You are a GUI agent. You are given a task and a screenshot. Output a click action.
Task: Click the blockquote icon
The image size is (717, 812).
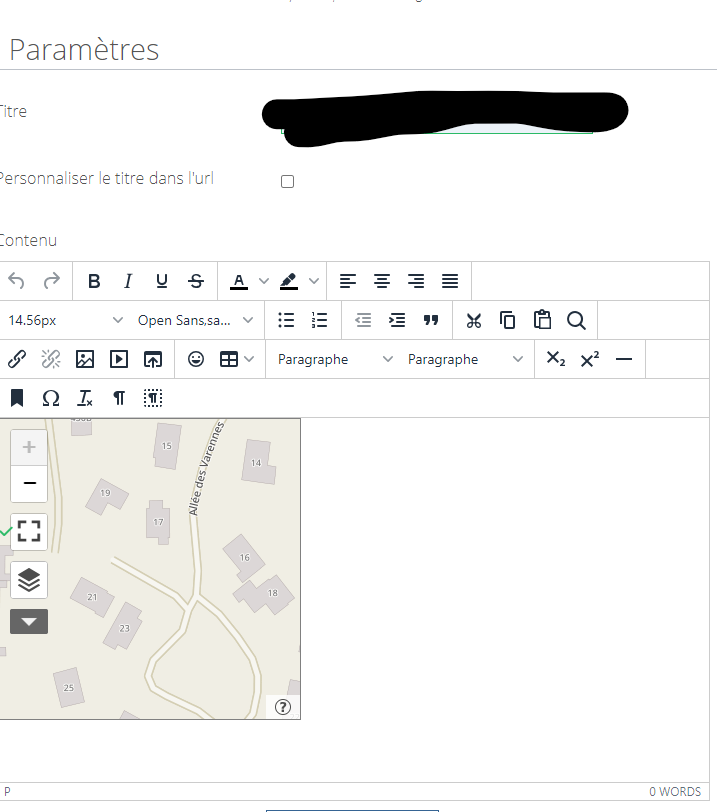pos(431,320)
